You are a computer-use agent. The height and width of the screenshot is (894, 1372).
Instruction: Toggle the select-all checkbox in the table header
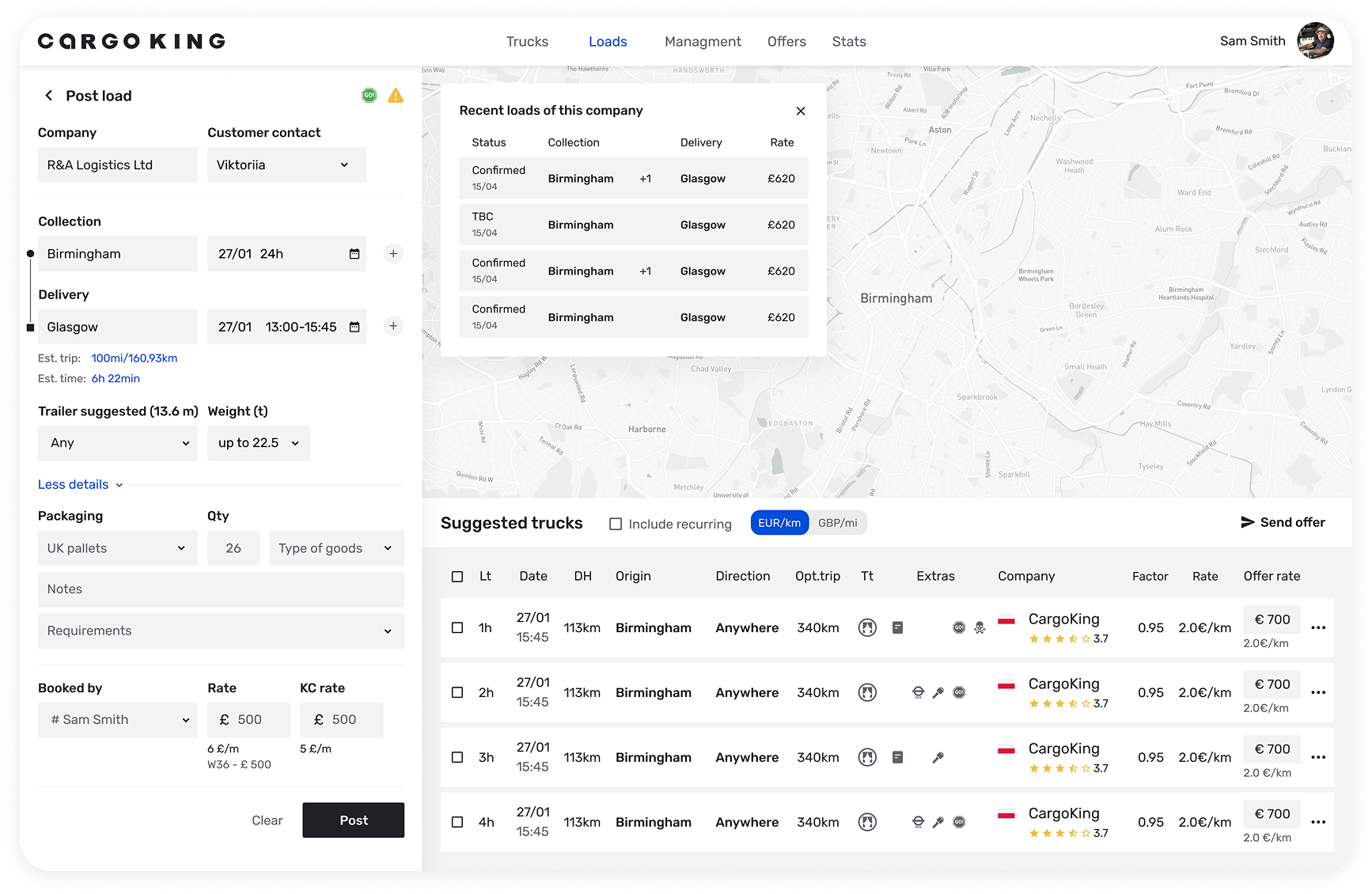click(x=457, y=577)
